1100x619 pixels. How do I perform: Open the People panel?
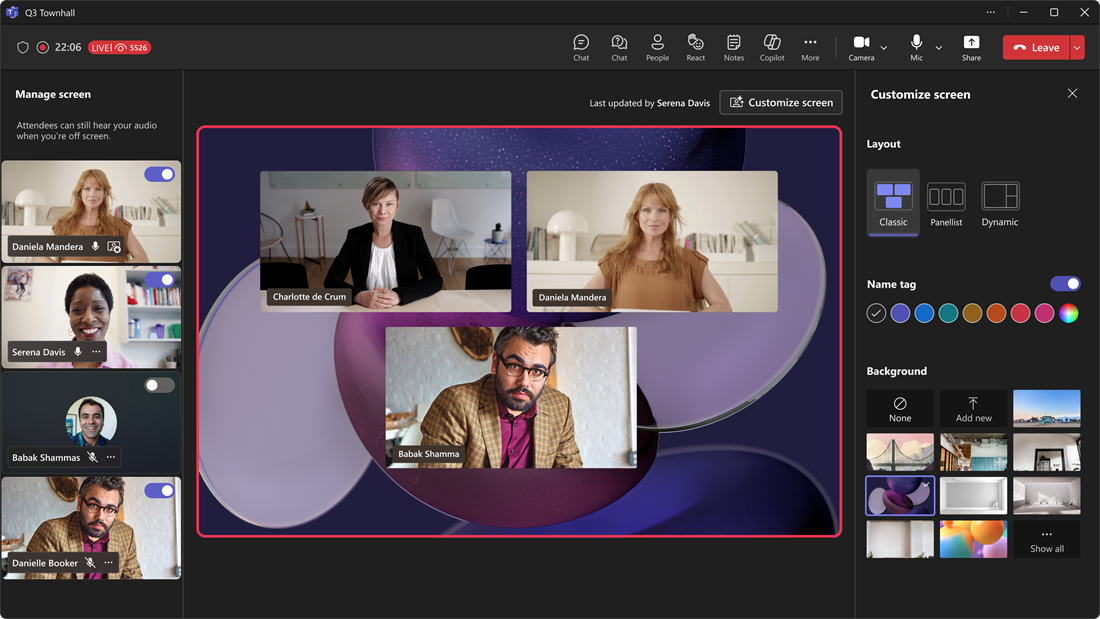657,47
